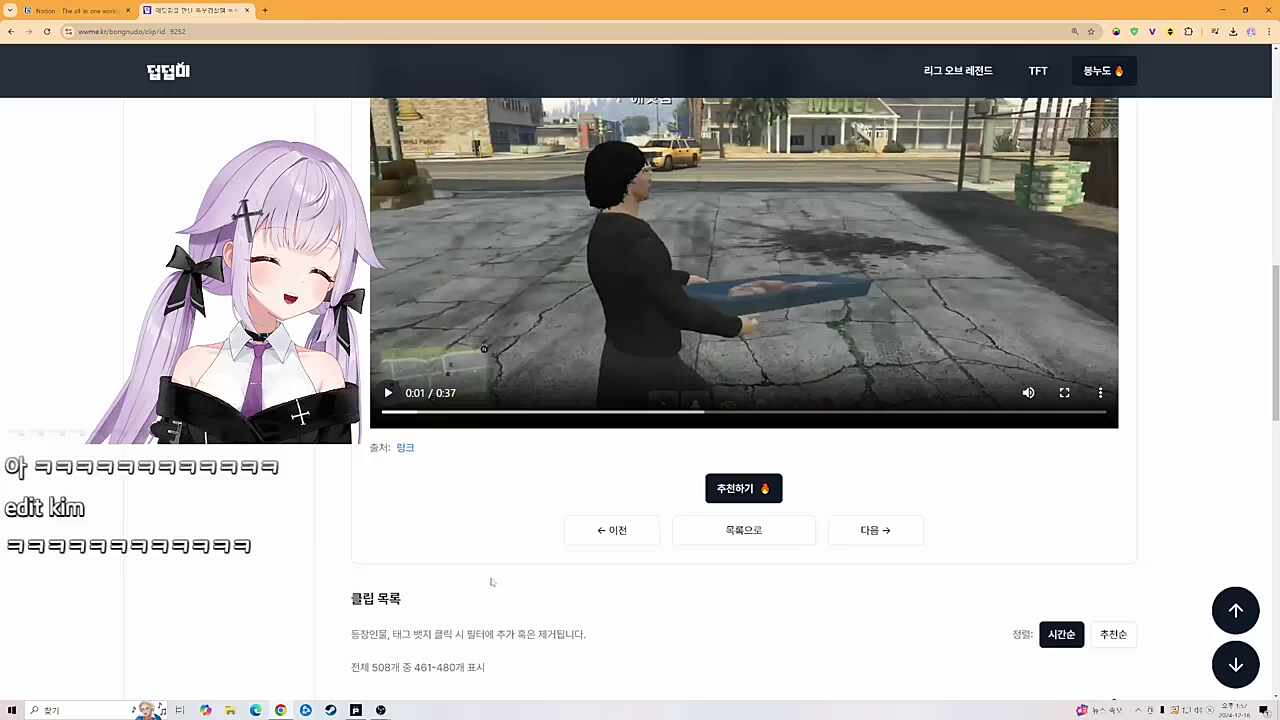Open the notification center icon

tap(1264, 710)
